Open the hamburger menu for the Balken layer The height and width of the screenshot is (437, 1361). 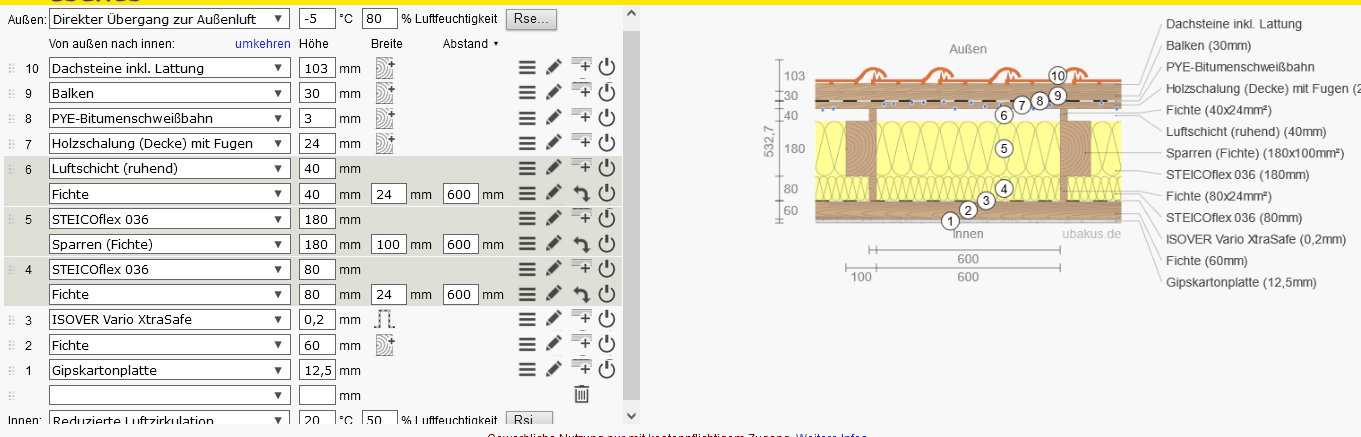[x=527, y=93]
